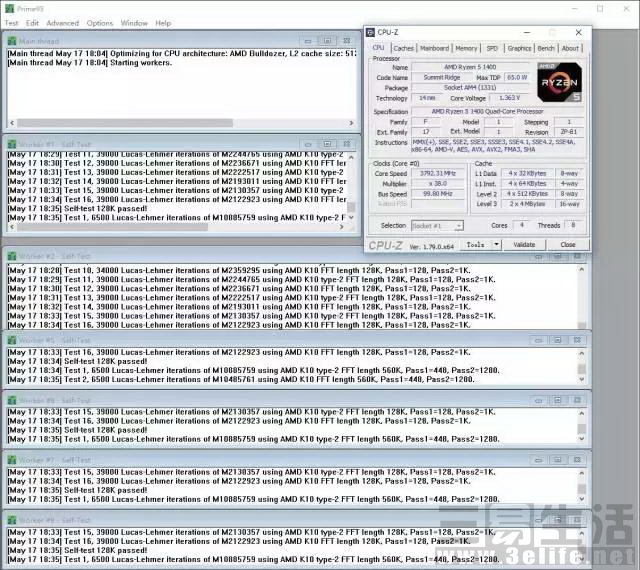The image size is (640, 570).
Task: Click the Worker #2 window icon
Action: (12, 256)
